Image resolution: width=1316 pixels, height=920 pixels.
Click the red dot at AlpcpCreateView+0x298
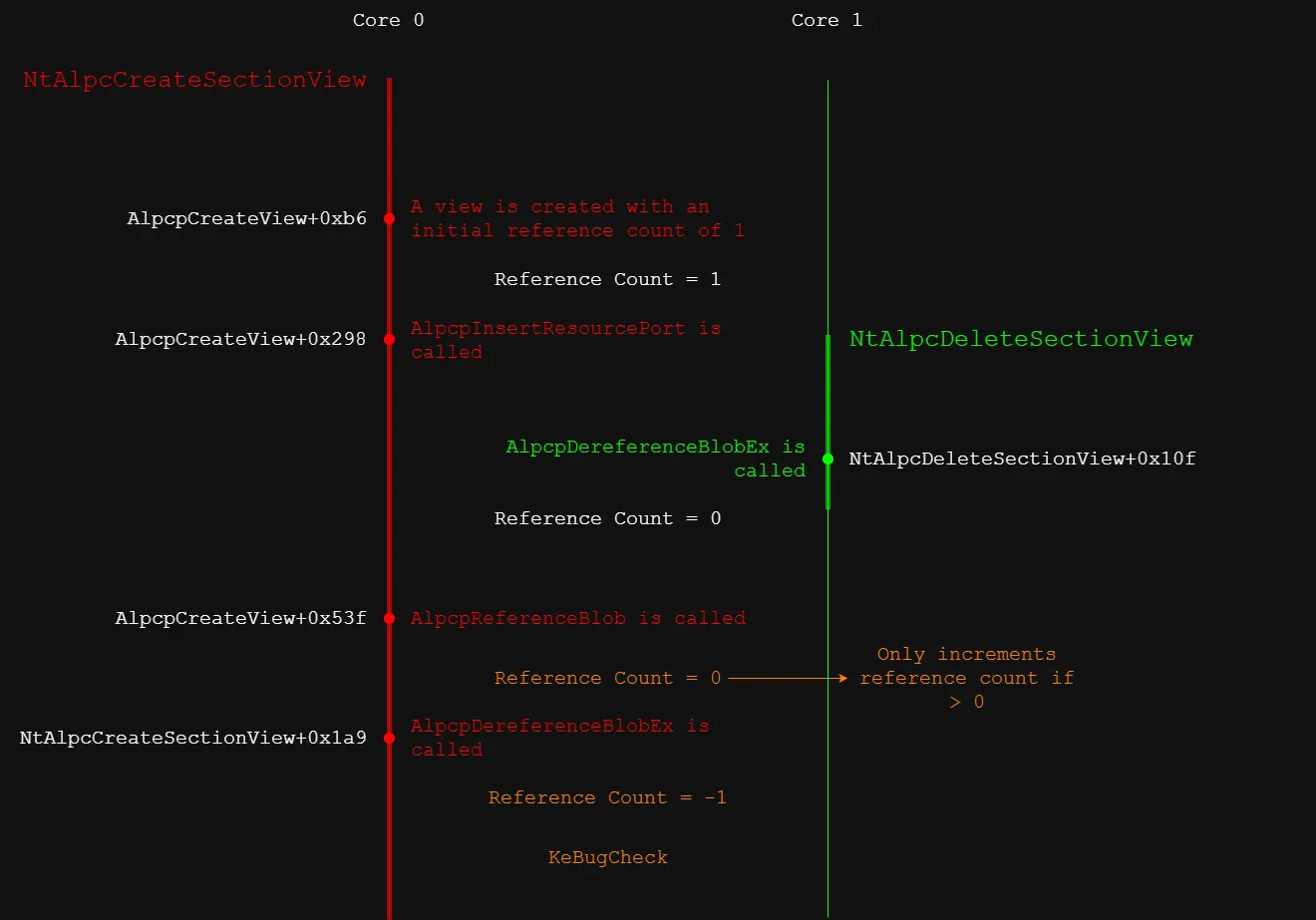[389, 339]
